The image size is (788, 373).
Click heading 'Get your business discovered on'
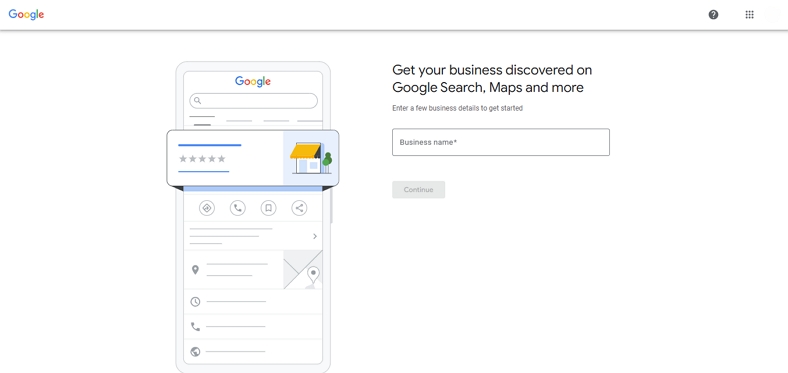tap(492, 69)
